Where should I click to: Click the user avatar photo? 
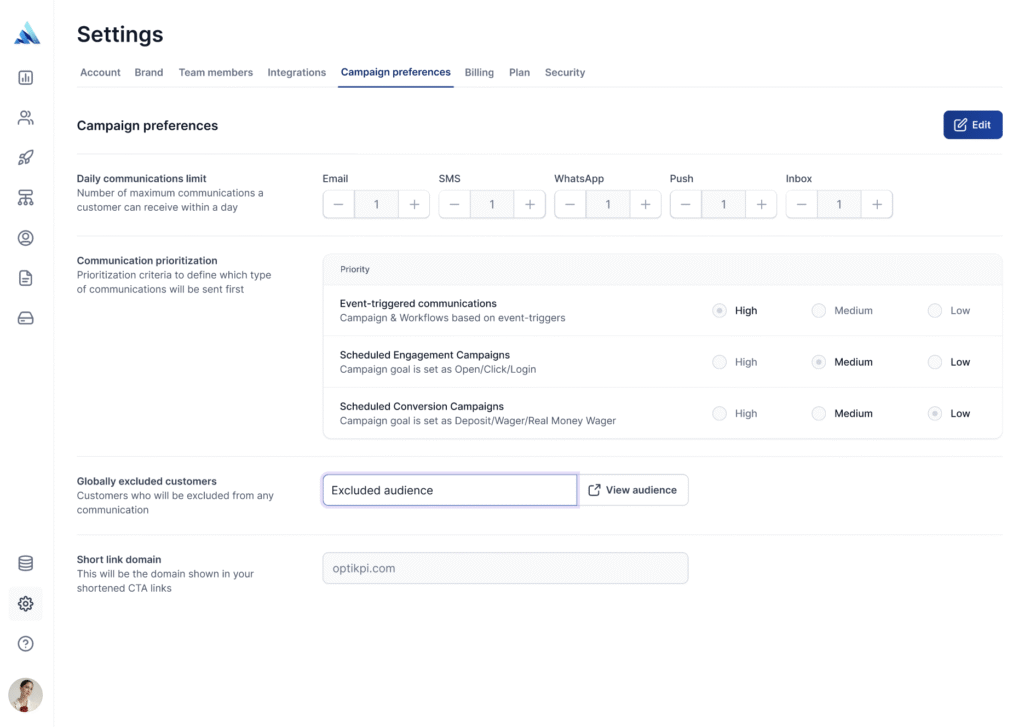25,695
